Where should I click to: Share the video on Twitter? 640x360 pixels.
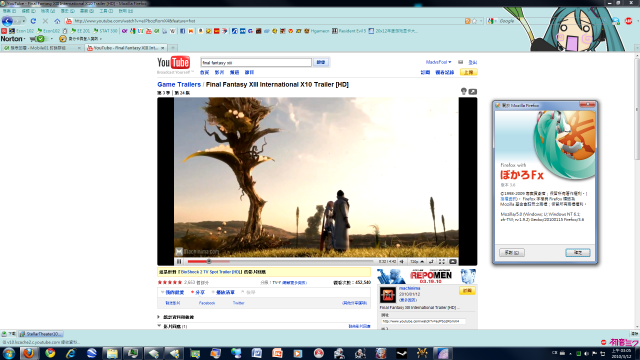tap(238, 303)
